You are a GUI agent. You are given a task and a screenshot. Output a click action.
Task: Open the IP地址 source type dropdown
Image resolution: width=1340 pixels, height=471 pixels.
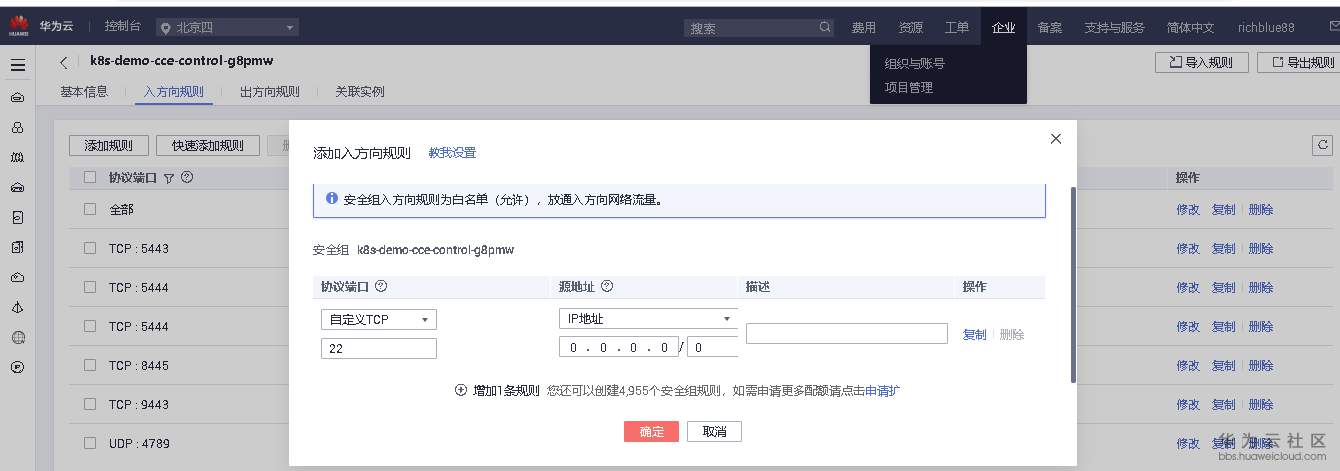(648, 319)
